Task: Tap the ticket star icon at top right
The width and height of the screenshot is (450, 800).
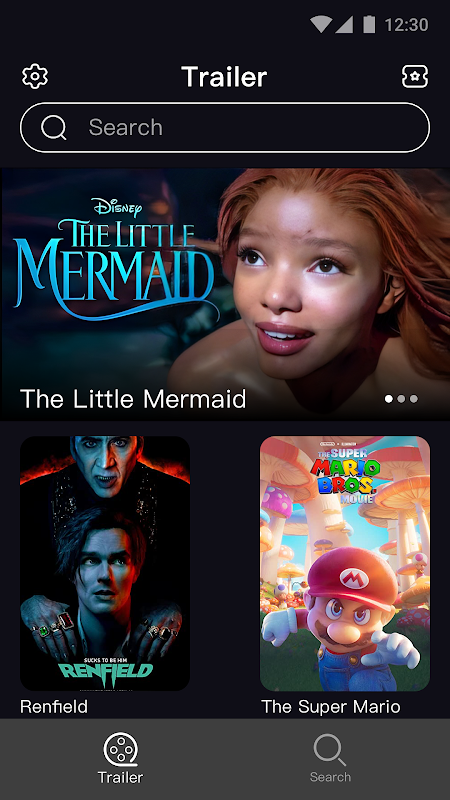Action: [x=414, y=77]
